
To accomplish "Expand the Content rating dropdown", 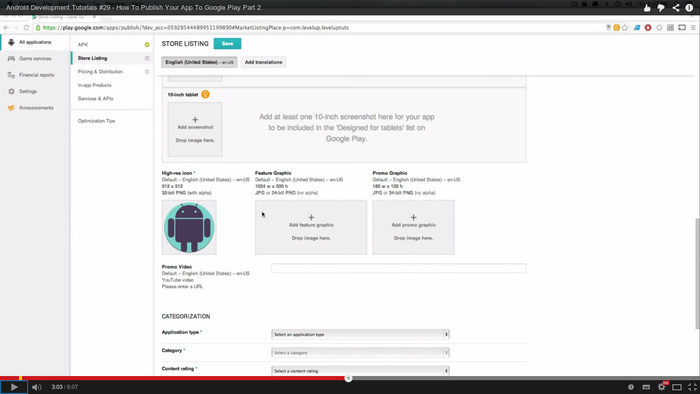I will coord(360,370).
